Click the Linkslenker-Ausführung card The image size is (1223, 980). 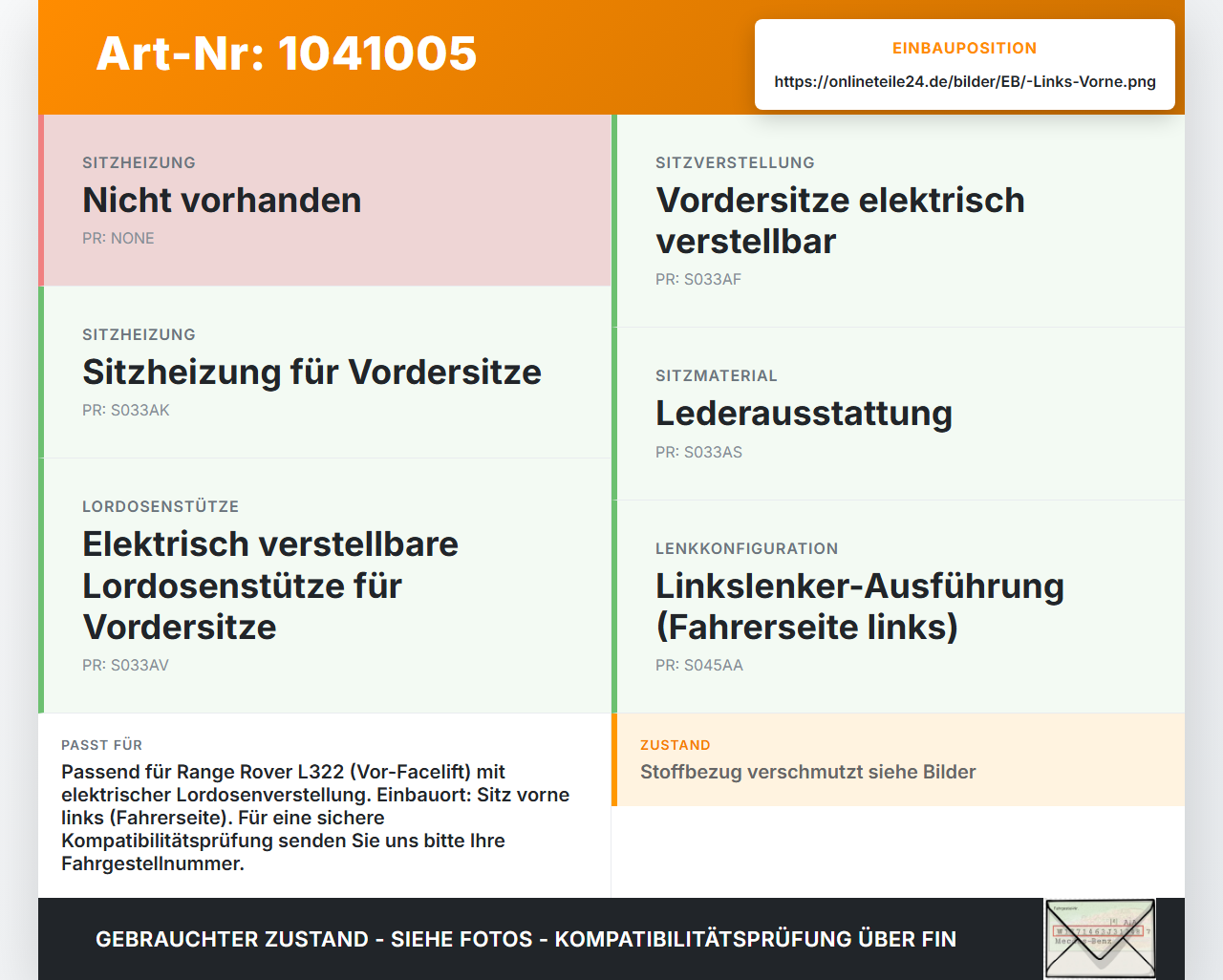coord(898,607)
